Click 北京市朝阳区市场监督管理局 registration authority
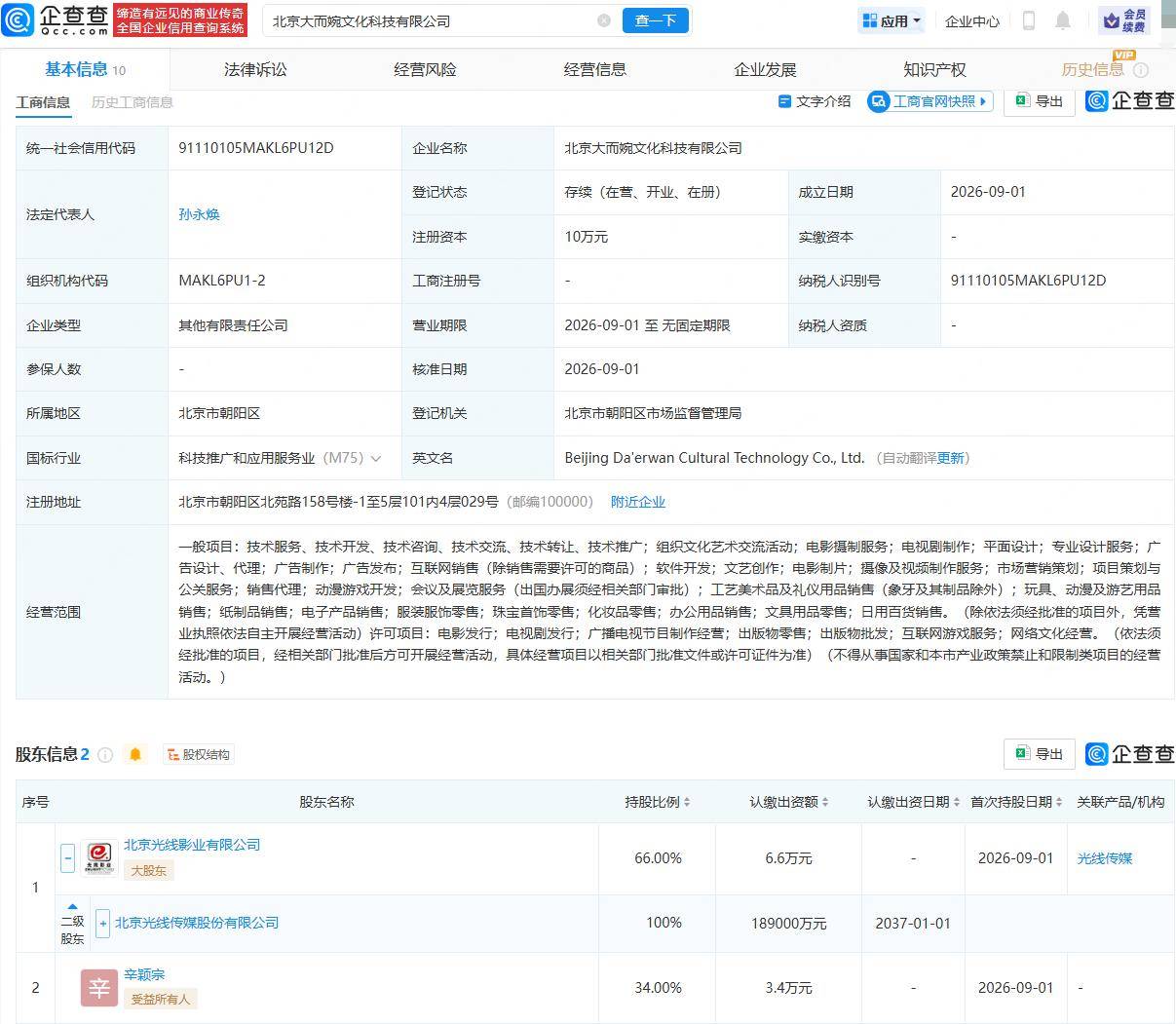The width and height of the screenshot is (1176, 1024). (653, 413)
